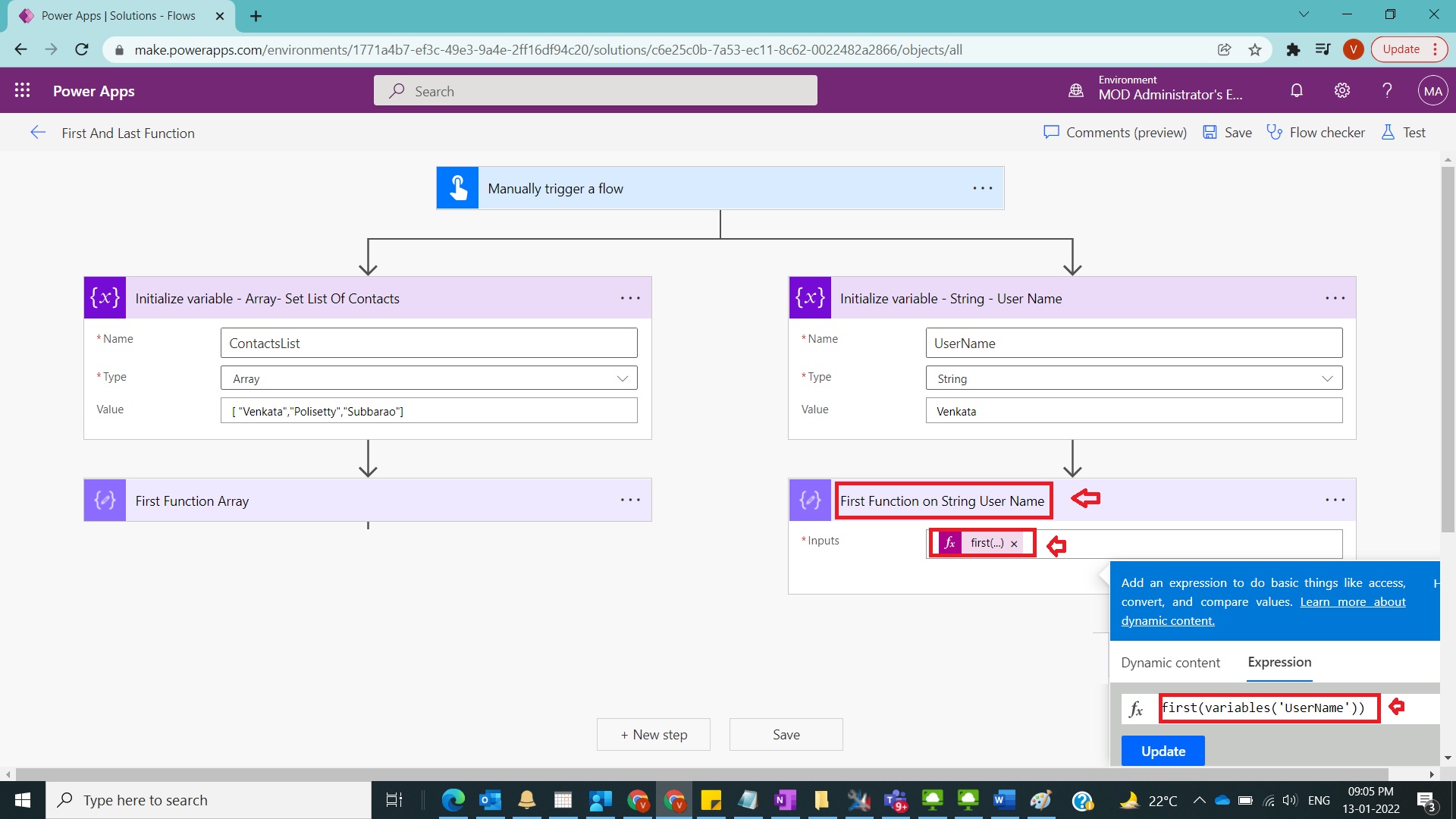Click the New step button
1456x819 pixels.
tap(653, 734)
